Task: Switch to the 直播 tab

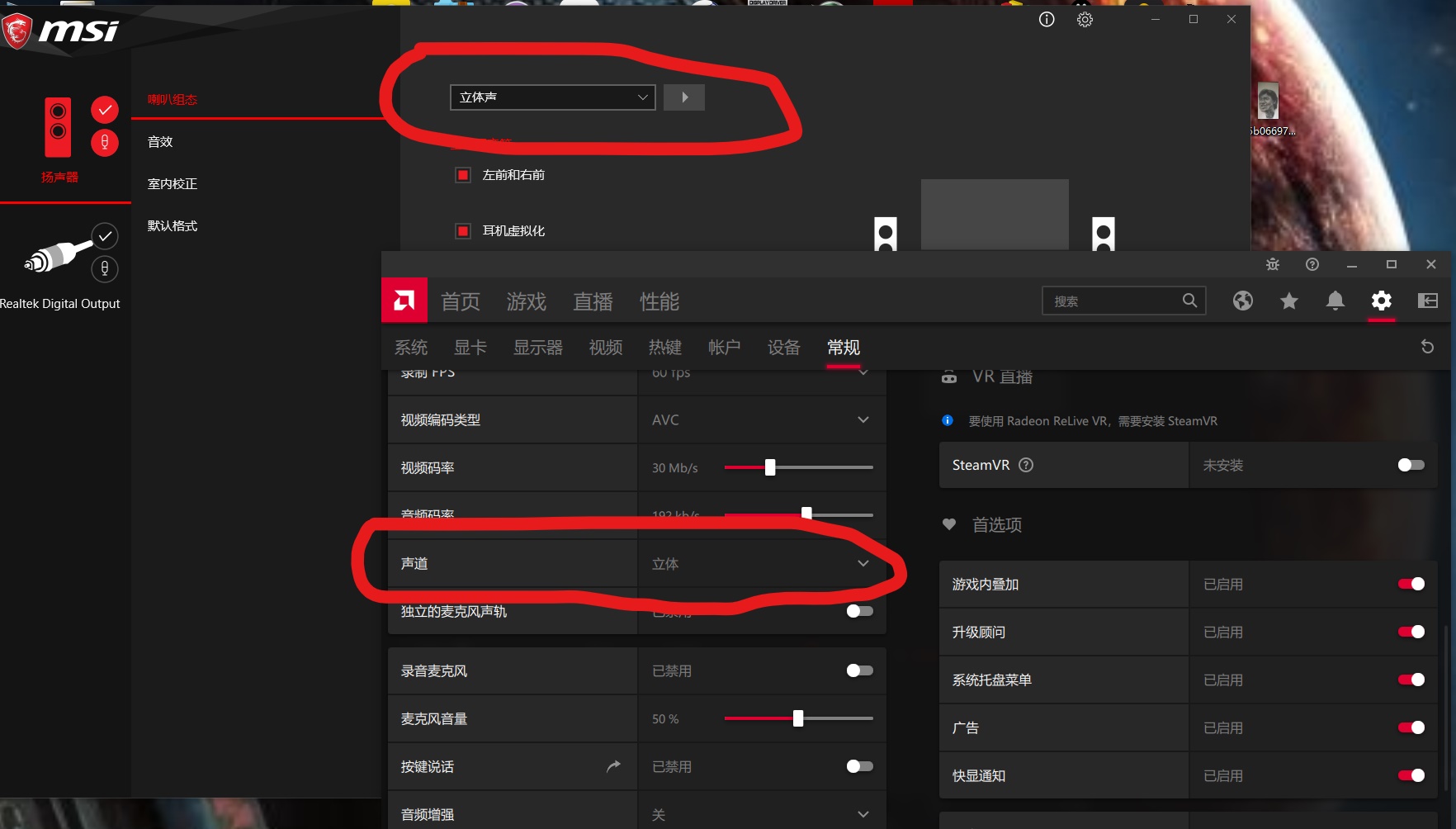Action: coord(593,301)
